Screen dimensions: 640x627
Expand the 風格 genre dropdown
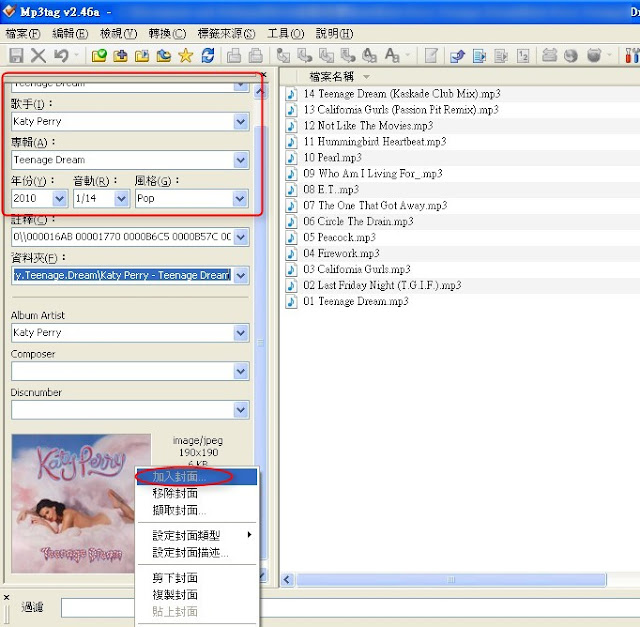tap(240, 199)
